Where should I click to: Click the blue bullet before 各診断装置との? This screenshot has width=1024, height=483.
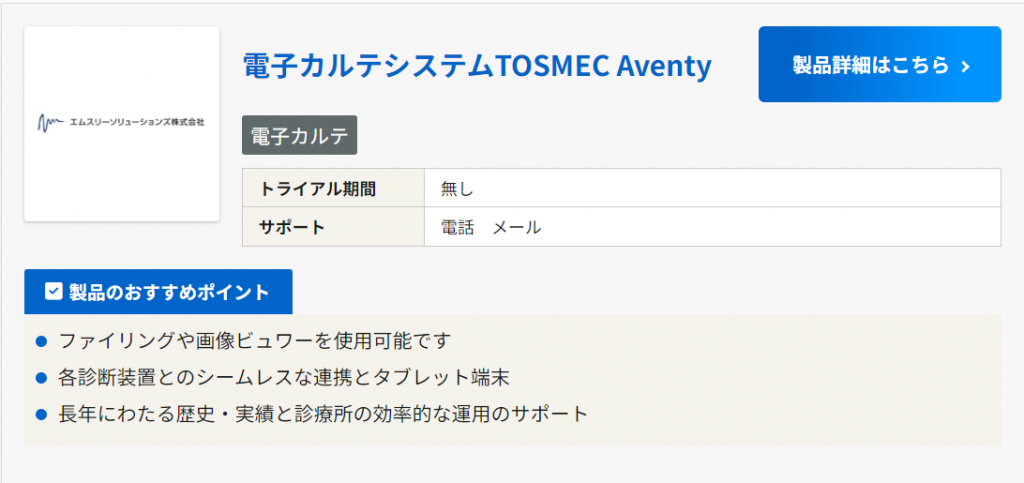click(42, 377)
